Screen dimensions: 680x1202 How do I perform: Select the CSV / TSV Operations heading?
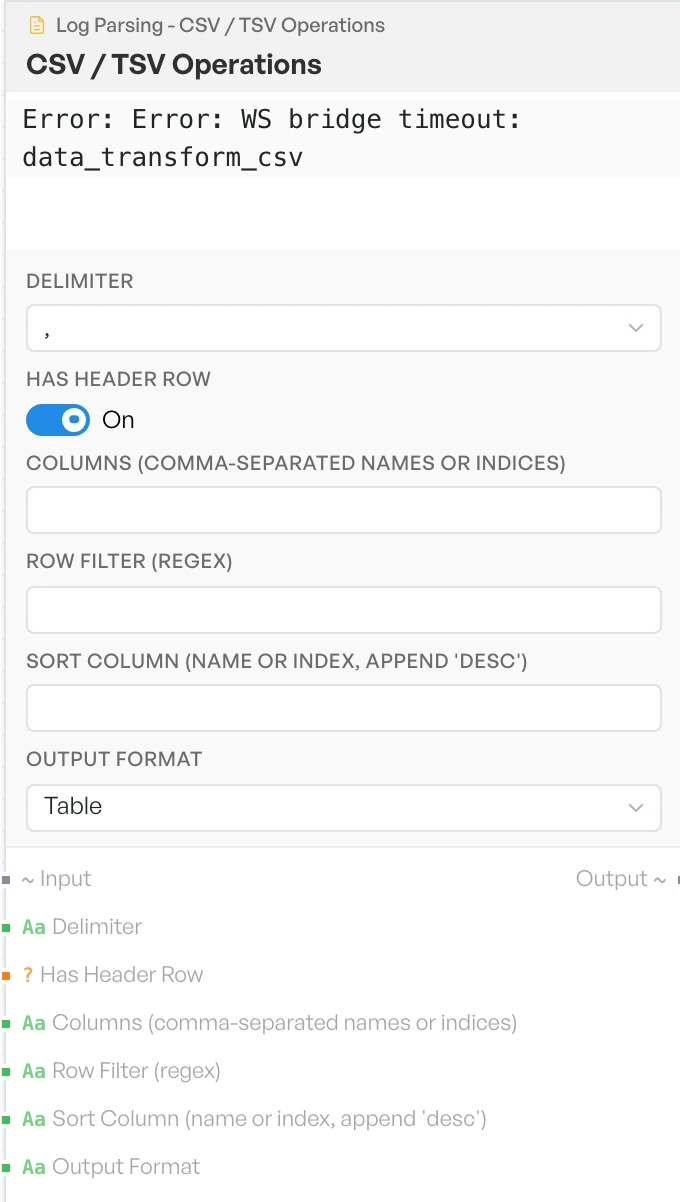pos(174,65)
